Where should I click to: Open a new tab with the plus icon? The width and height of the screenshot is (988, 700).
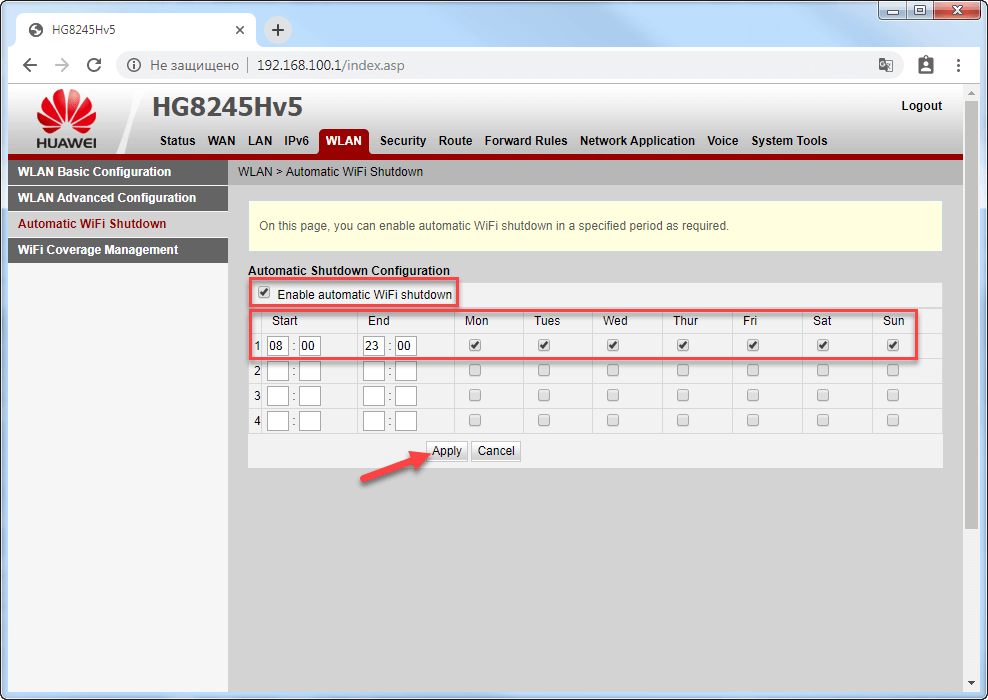click(x=278, y=30)
